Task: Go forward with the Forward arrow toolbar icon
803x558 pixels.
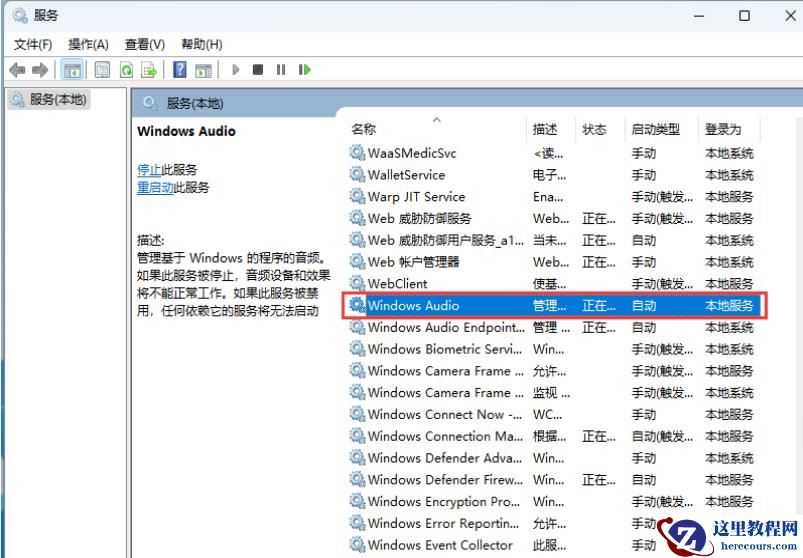Action: pyautogui.click(x=40, y=70)
